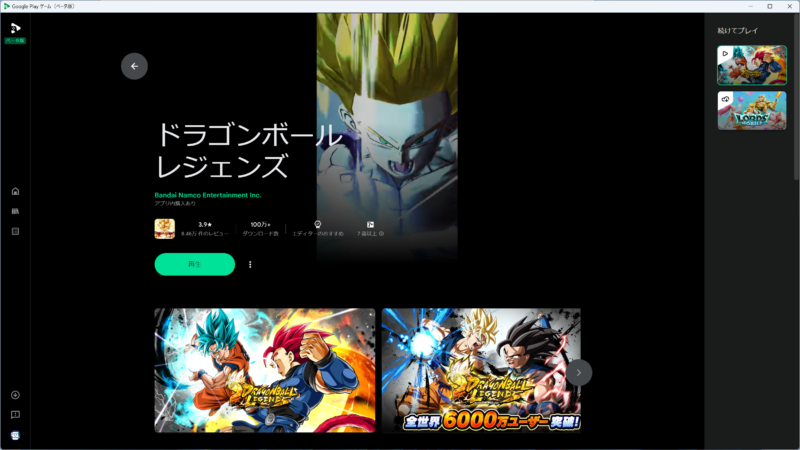
Task: Close the Google Play Games window
Action: coord(789,6)
